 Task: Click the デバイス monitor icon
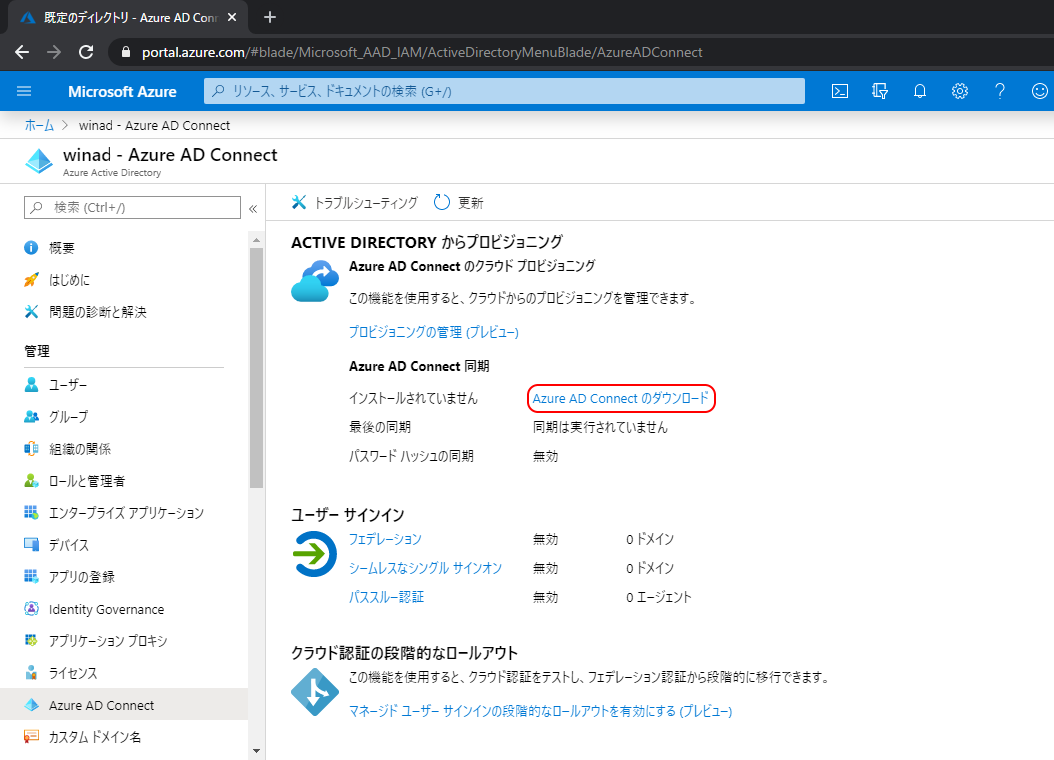coord(31,545)
